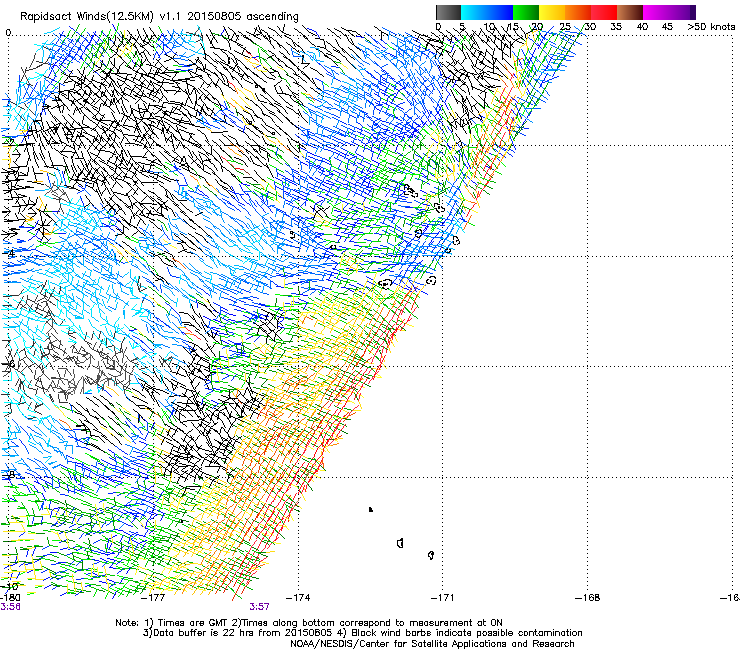Click the '25' value on the speed legend
Image resolution: width=740 pixels, height=650 pixels.
(x=565, y=27)
